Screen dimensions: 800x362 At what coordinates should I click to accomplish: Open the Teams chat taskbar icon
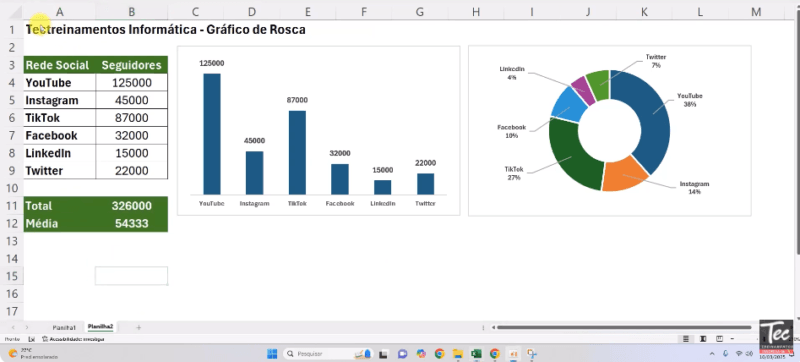pyautogui.click(x=403, y=353)
